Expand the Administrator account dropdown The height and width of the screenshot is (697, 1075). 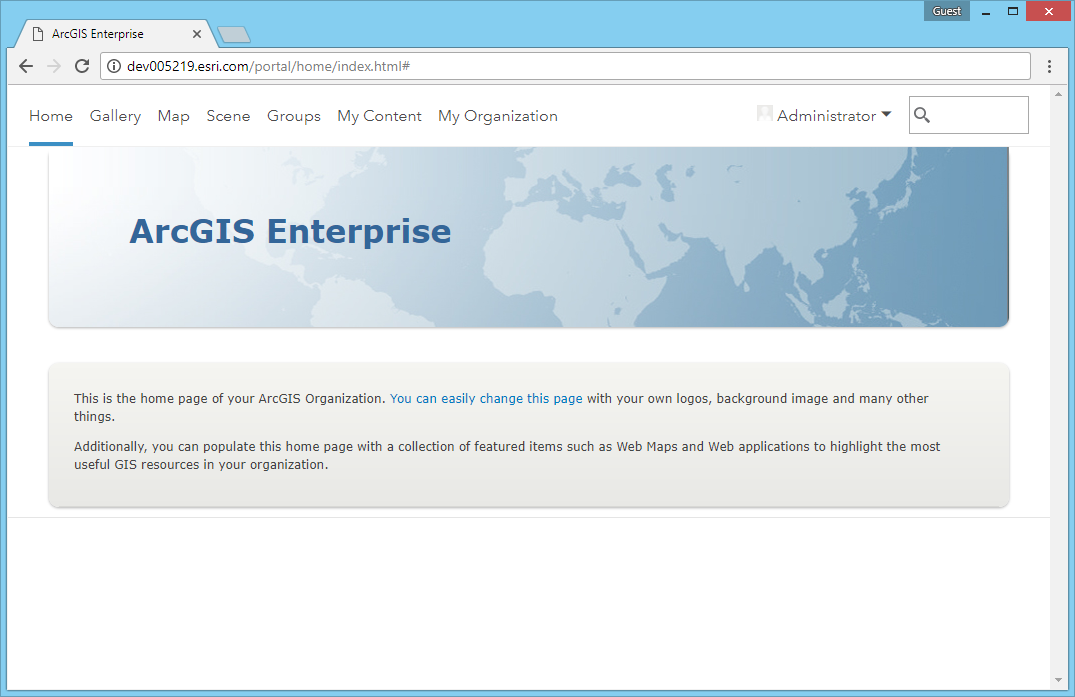coord(886,115)
